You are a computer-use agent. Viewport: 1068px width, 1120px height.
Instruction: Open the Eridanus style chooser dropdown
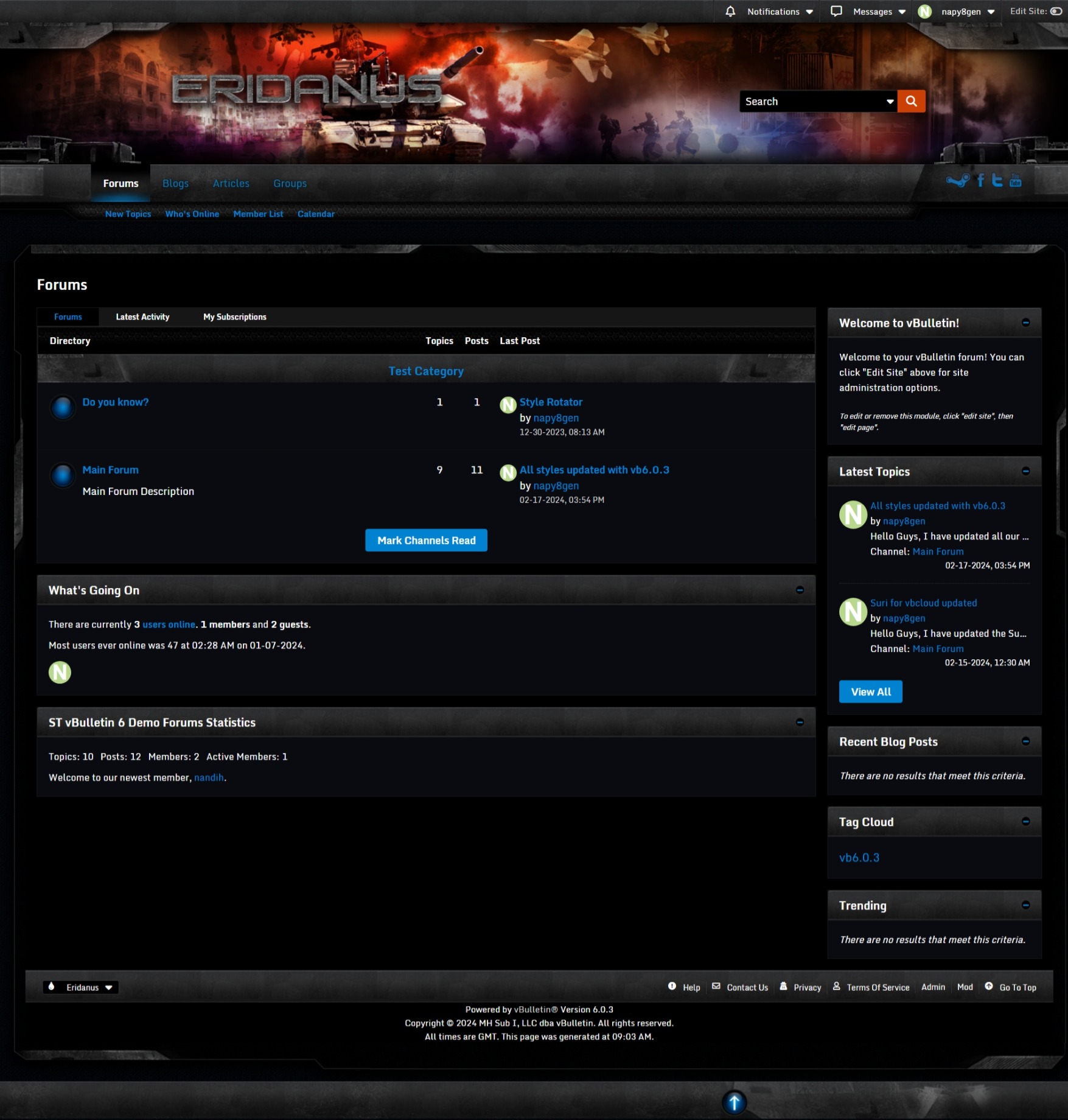tap(81, 987)
